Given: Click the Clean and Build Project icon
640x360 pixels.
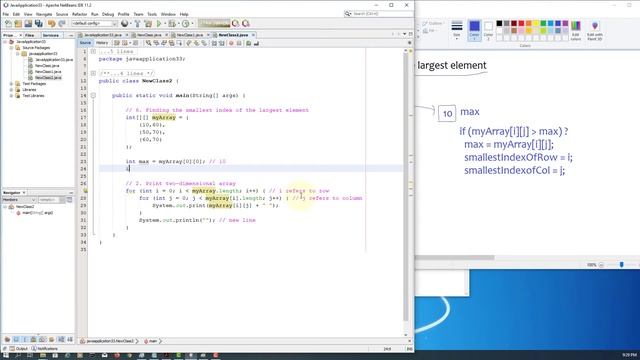Looking at the screenshot, I should (148, 24).
